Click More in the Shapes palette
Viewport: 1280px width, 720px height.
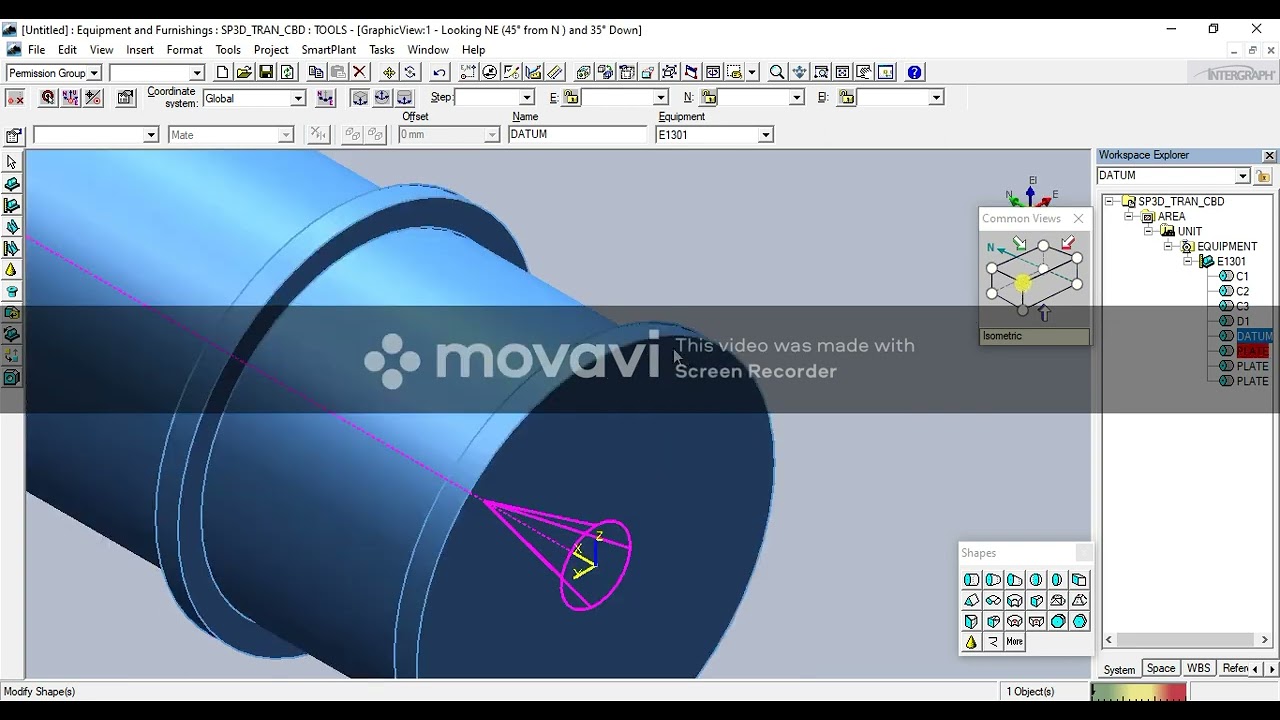point(1015,642)
